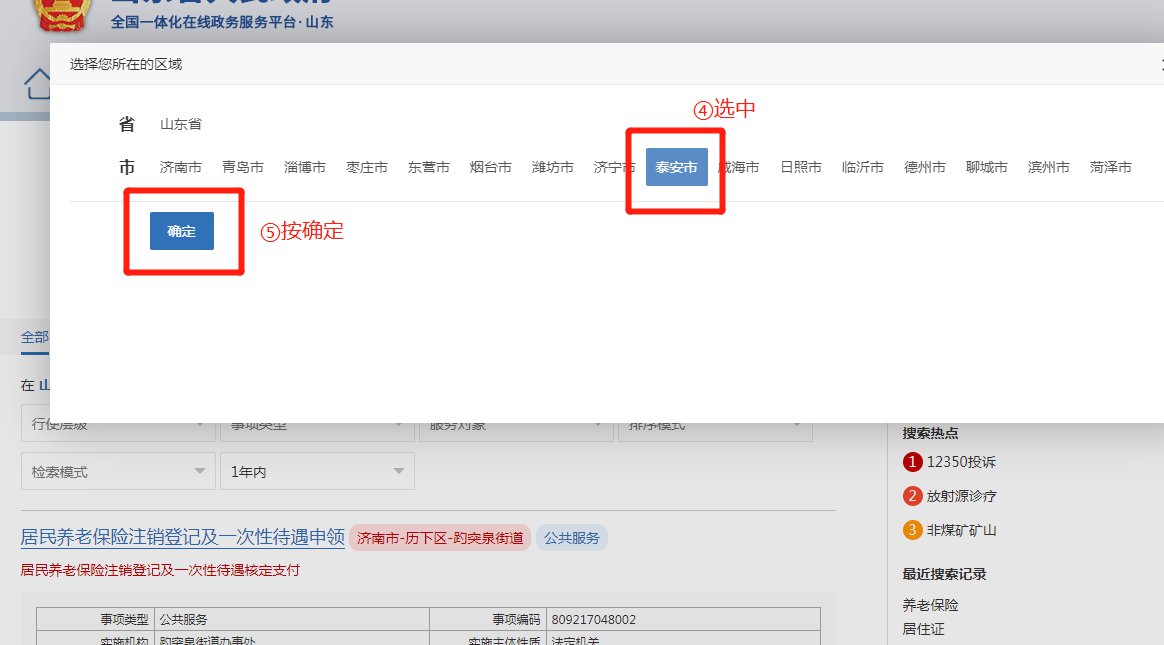Select 菏泽市 at end of city list
Image resolution: width=1164 pixels, height=645 pixels.
pyautogui.click(x=1111, y=167)
